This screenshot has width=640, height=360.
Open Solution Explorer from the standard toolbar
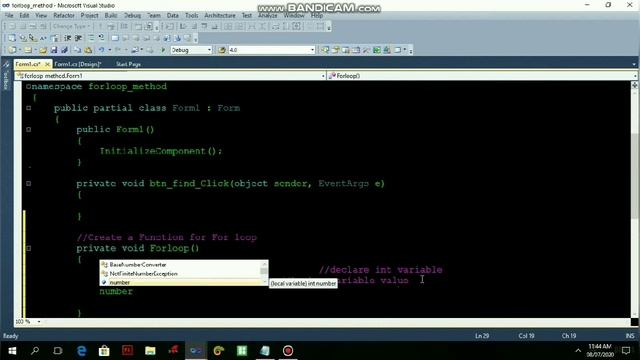(325, 50)
